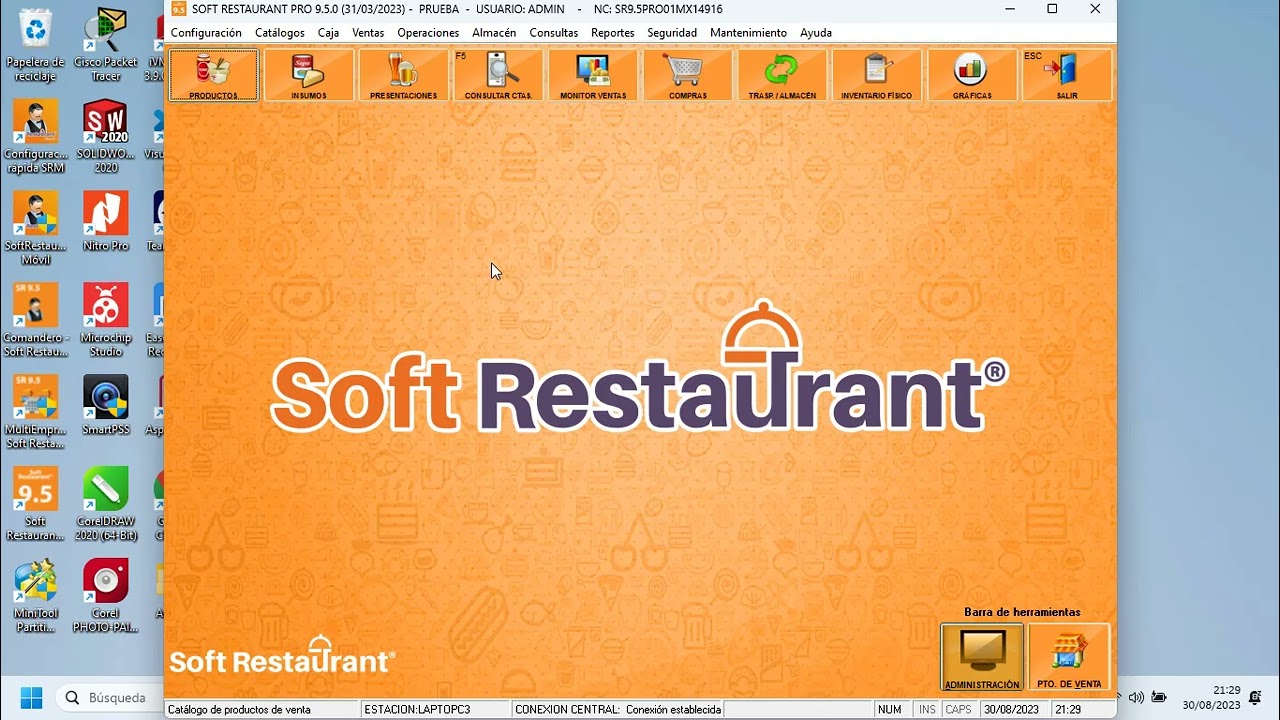Click the SmartPSS desktop icon
This screenshot has height=720, width=1280.
pyautogui.click(x=106, y=405)
